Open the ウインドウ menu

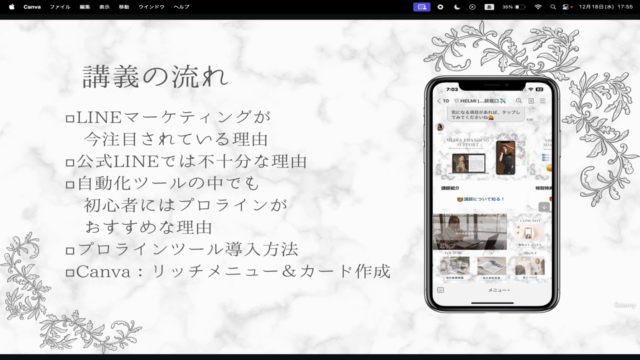click(x=151, y=7)
